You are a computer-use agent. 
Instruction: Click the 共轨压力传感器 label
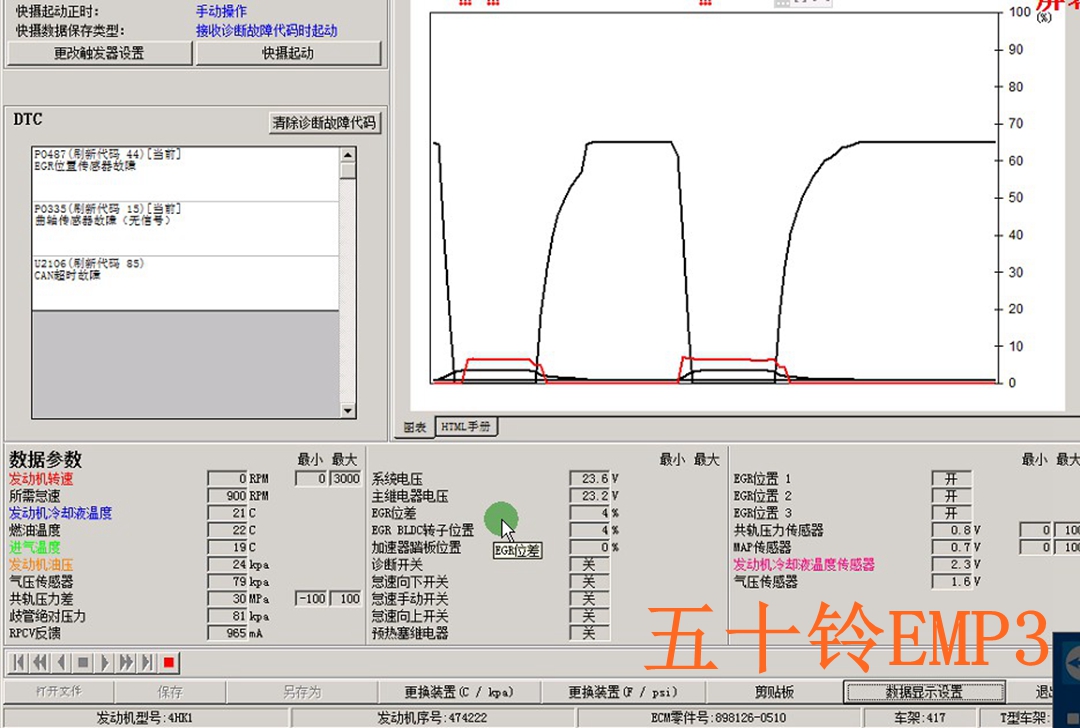click(778, 530)
